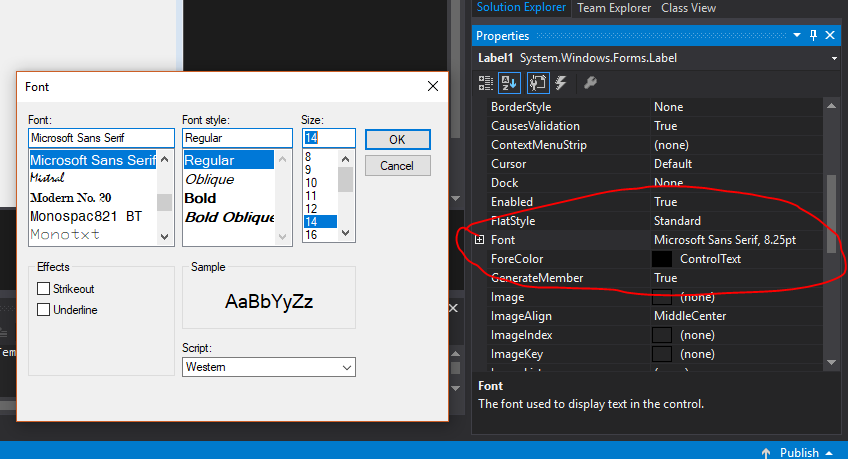The width and height of the screenshot is (848, 459).
Task: Click the ImageIndex property swatch
Action: pos(662,335)
